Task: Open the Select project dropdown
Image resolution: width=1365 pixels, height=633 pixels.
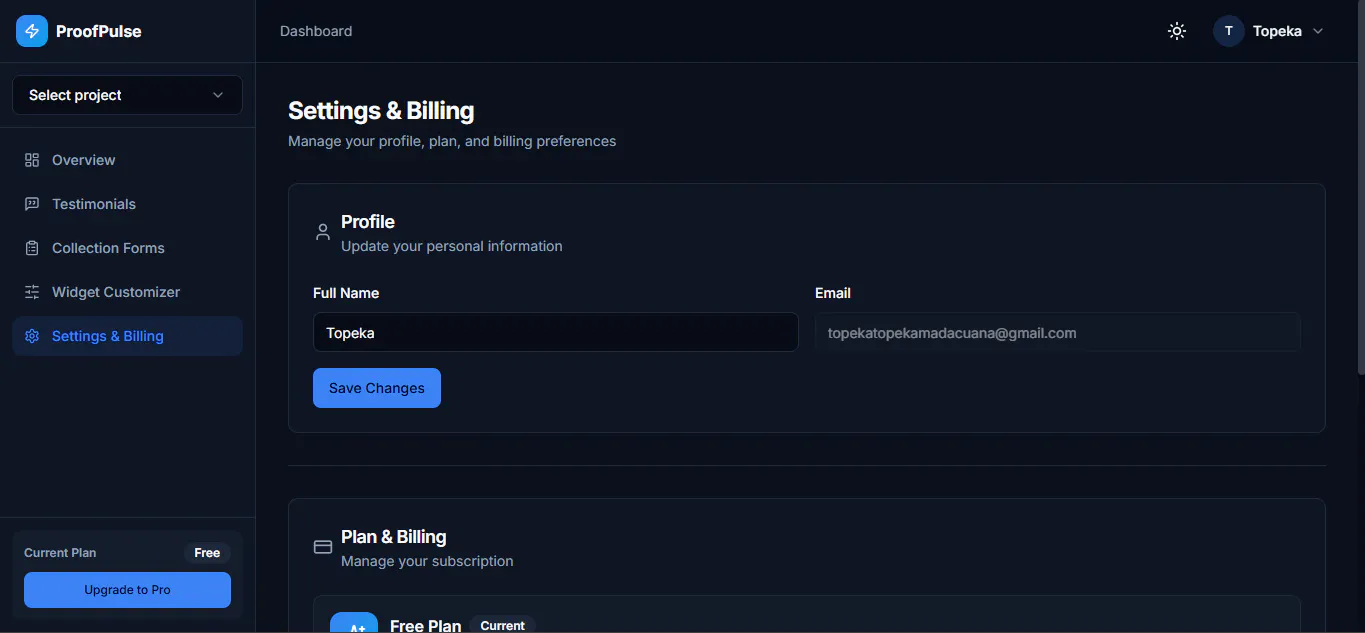Action: [x=127, y=95]
